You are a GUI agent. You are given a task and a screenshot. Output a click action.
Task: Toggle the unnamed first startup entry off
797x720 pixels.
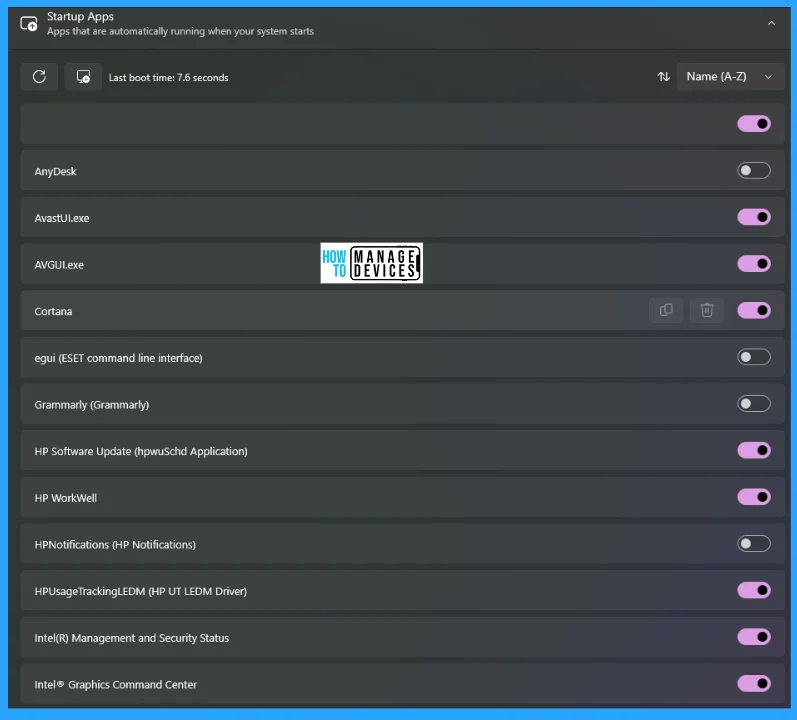click(x=754, y=124)
